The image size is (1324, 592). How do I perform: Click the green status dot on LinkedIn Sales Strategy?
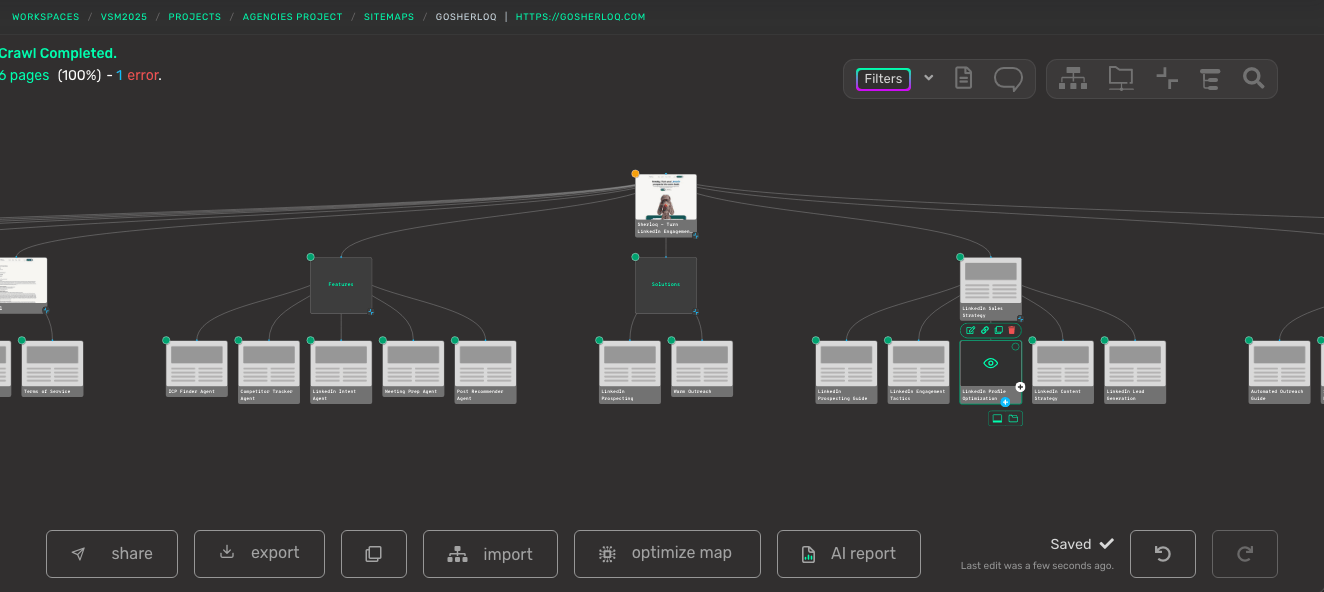coord(960,257)
